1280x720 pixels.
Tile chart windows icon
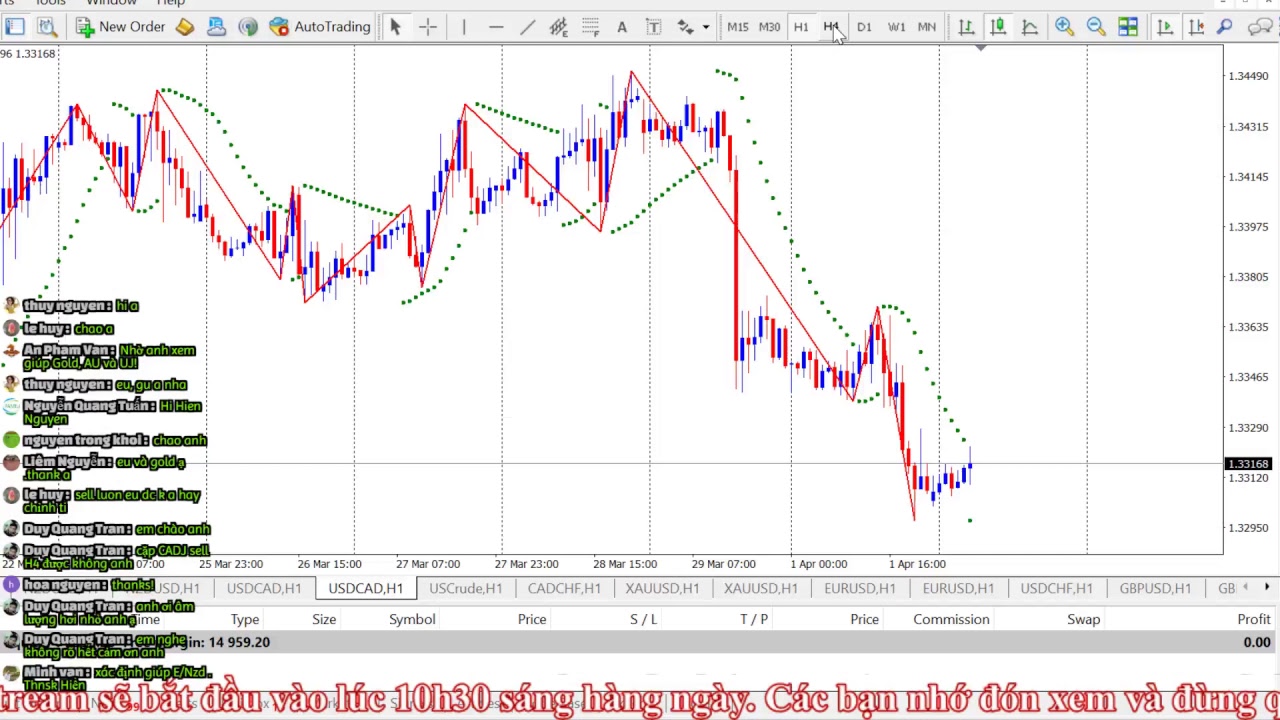click(1128, 27)
